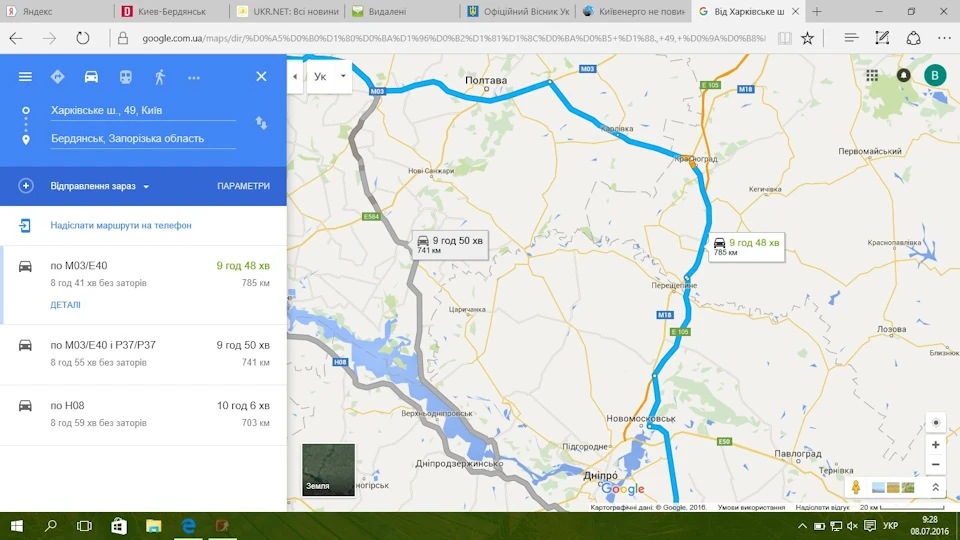Open the Ук language dropdown

click(x=329, y=77)
